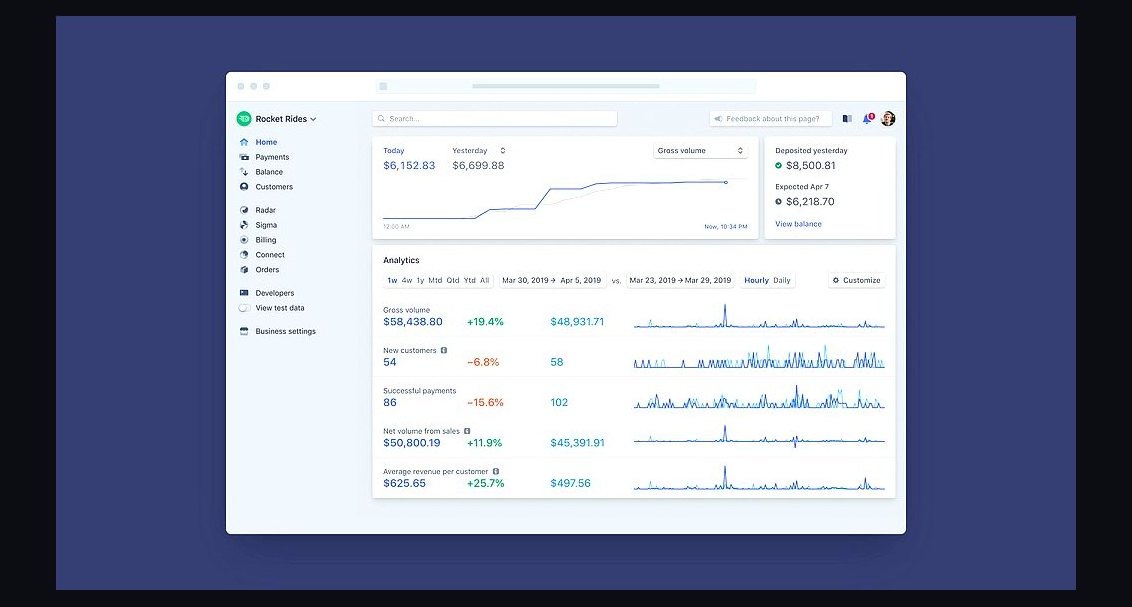Select the Mtd time range

click(435, 281)
